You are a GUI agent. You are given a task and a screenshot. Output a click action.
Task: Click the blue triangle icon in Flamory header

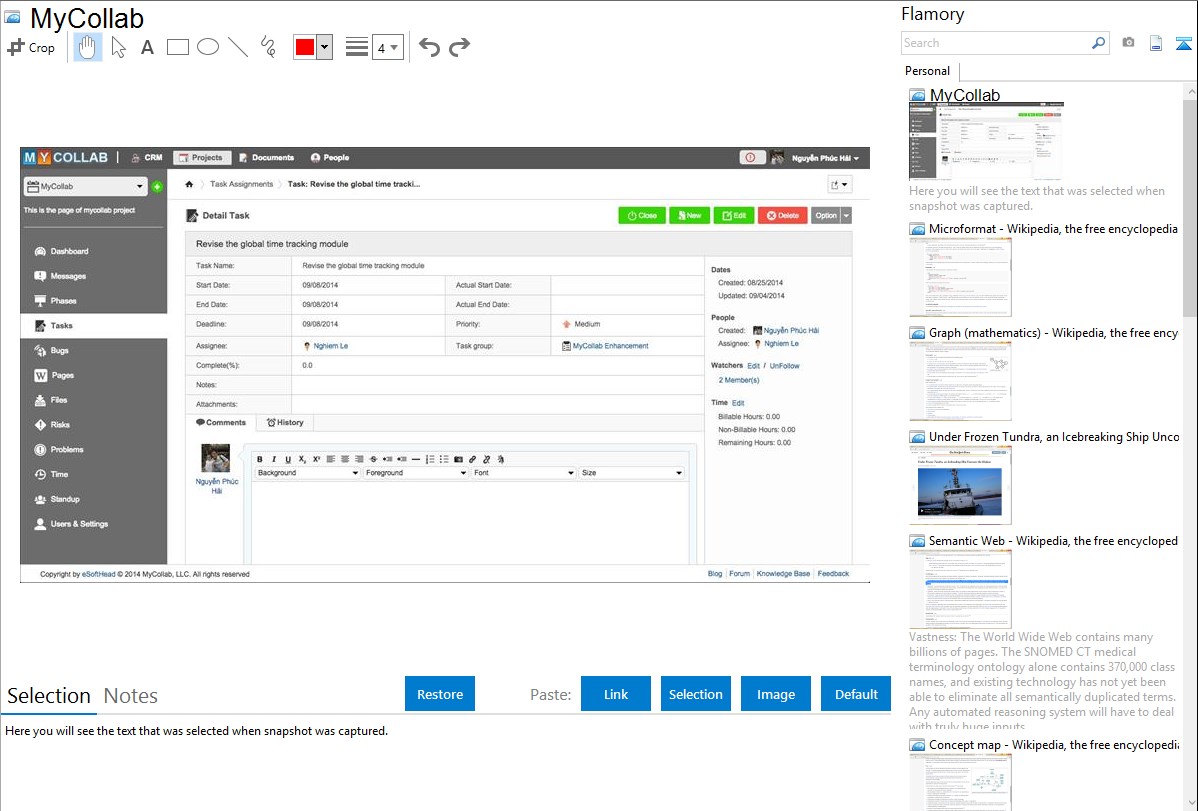tap(1183, 44)
